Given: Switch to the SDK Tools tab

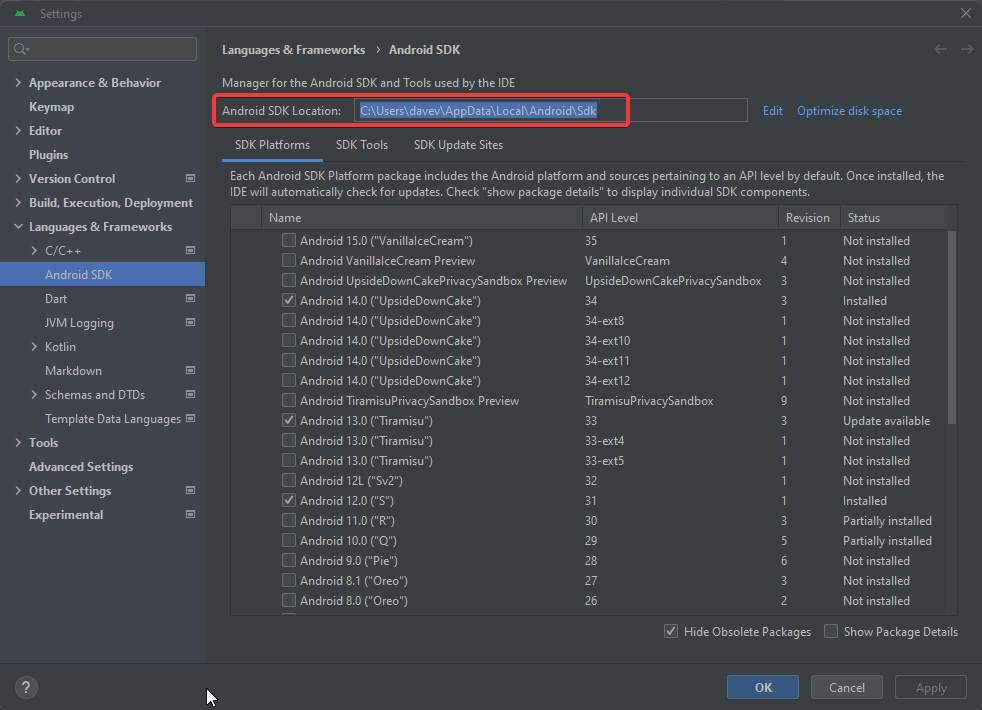Looking at the screenshot, I should (x=361, y=145).
